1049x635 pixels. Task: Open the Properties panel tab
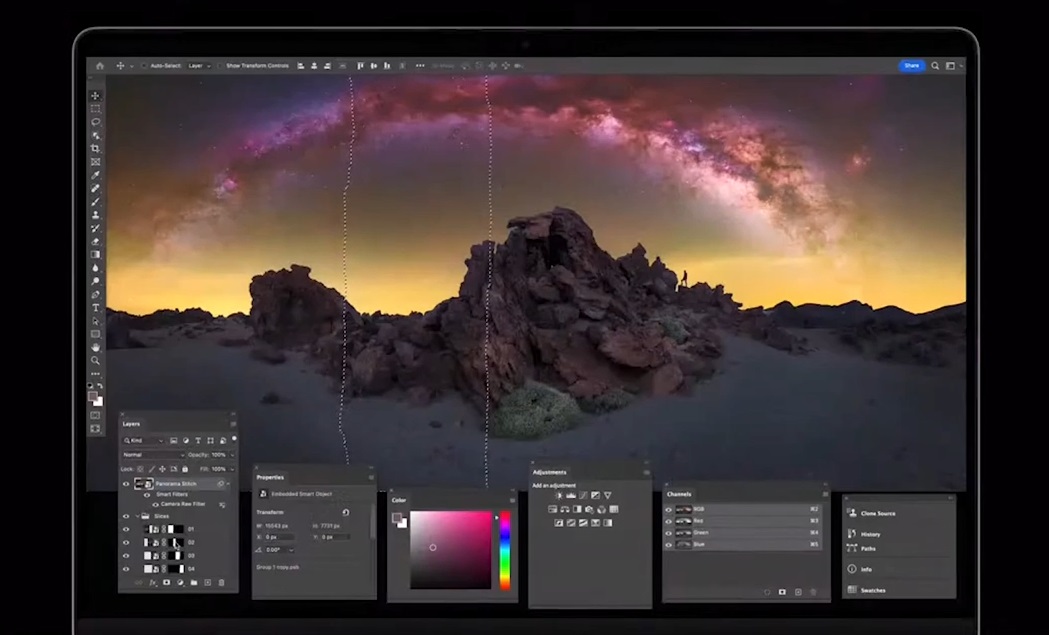coord(270,477)
